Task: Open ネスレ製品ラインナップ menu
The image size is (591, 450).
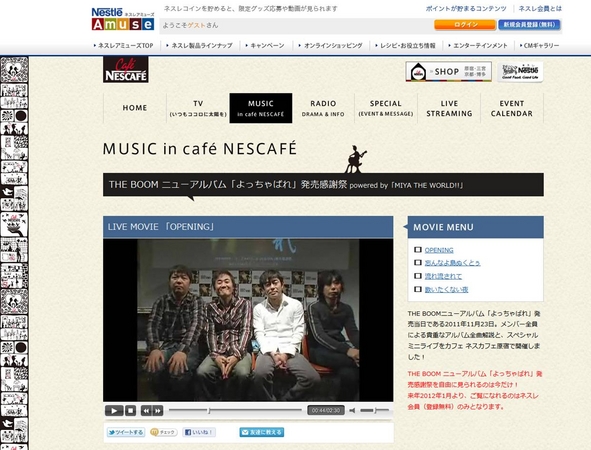Action: (199, 46)
